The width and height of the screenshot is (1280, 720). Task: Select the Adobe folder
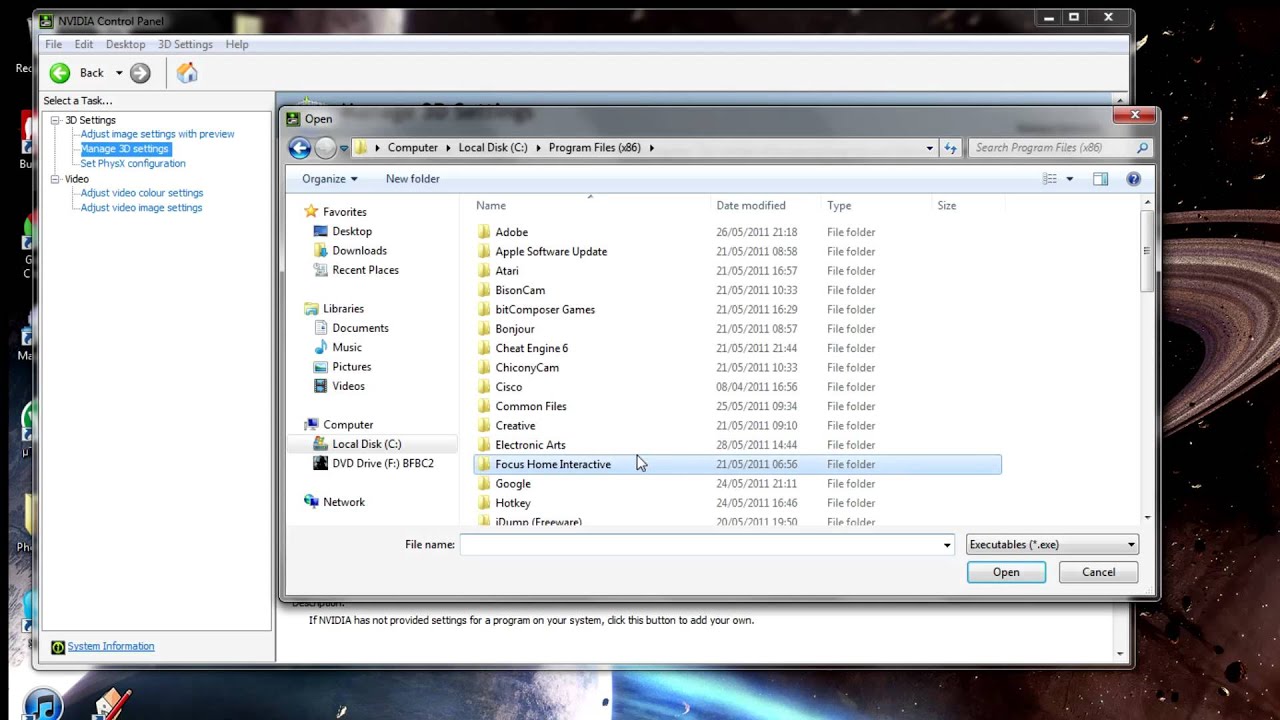tap(511, 232)
